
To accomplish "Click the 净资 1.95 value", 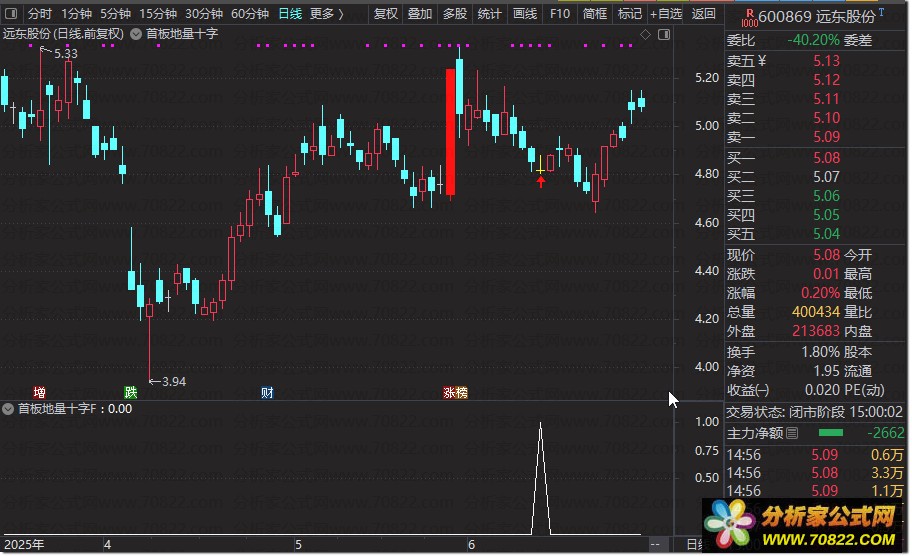I will coord(826,371).
